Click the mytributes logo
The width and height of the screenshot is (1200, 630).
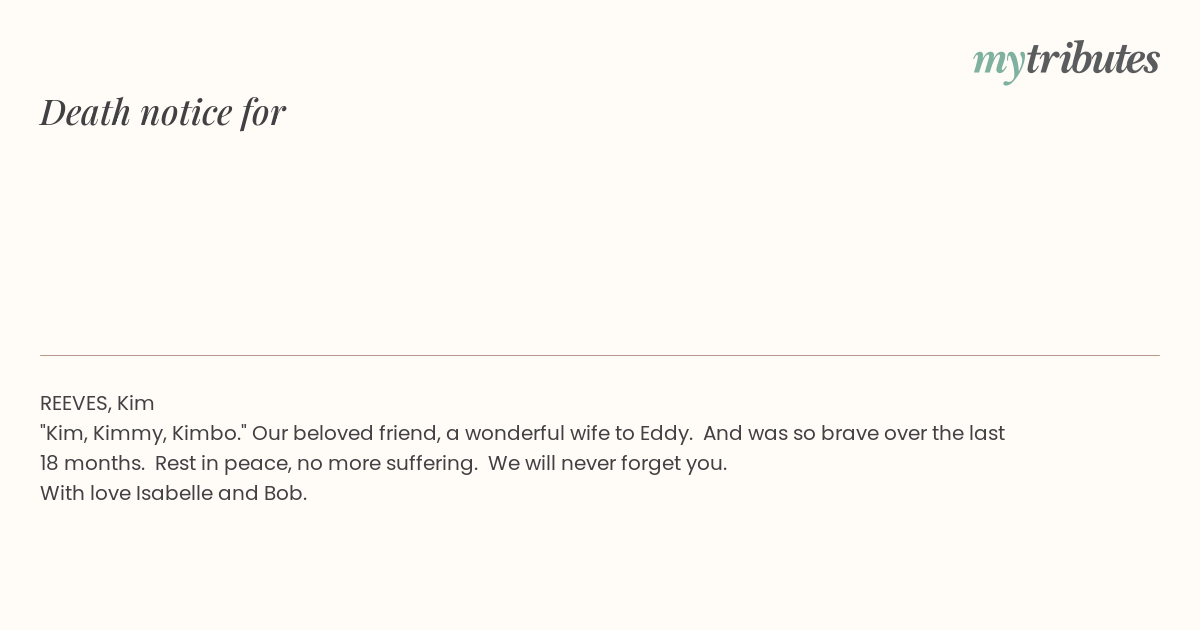(x=1066, y=60)
